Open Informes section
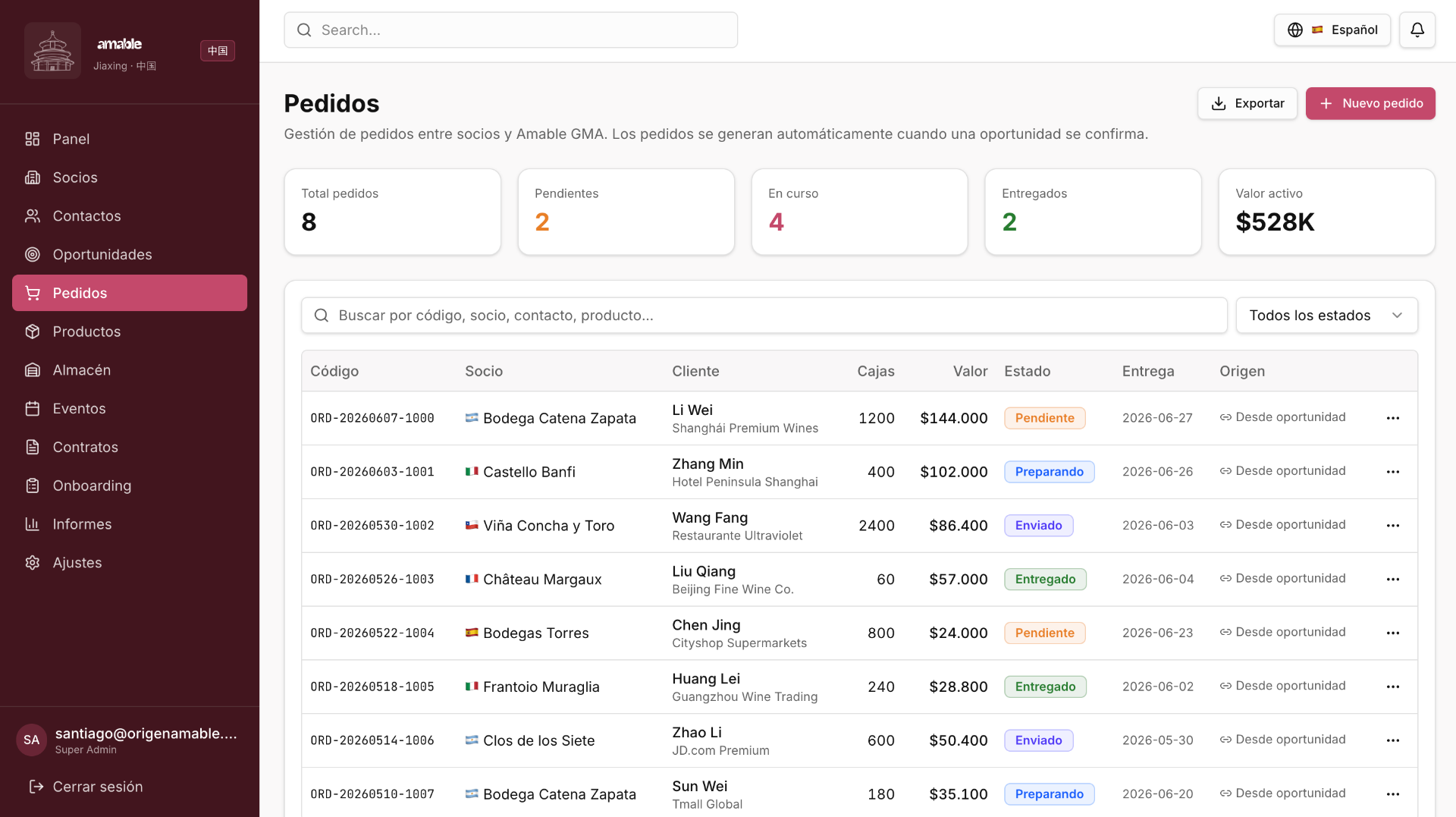 130,524
